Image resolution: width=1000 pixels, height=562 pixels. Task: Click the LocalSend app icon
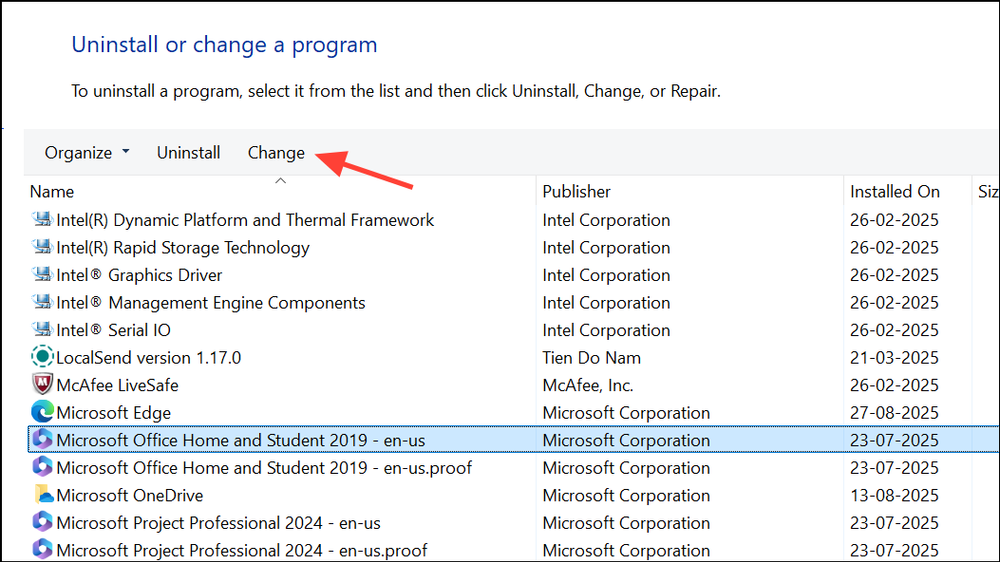point(42,357)
